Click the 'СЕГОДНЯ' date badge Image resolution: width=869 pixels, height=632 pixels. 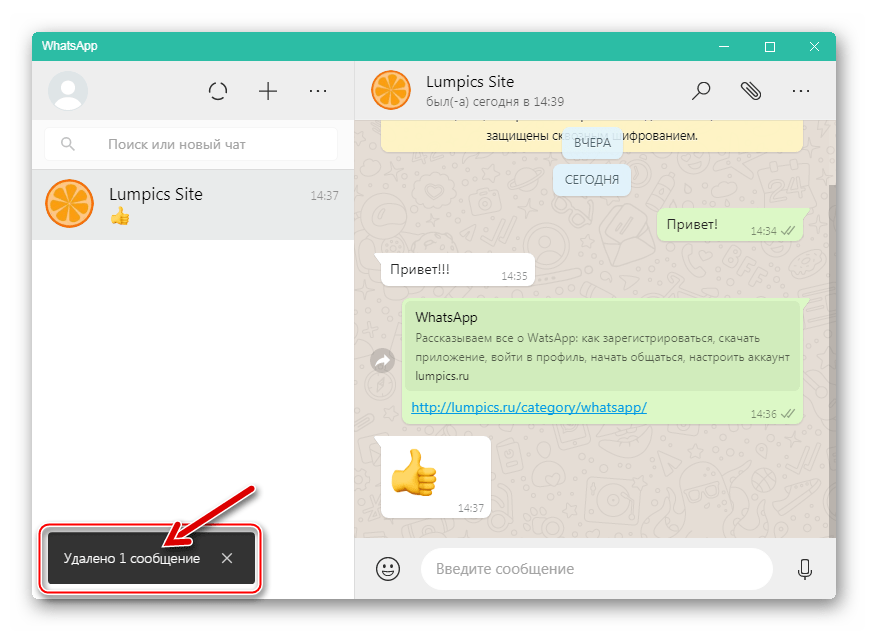pos(592,180)
